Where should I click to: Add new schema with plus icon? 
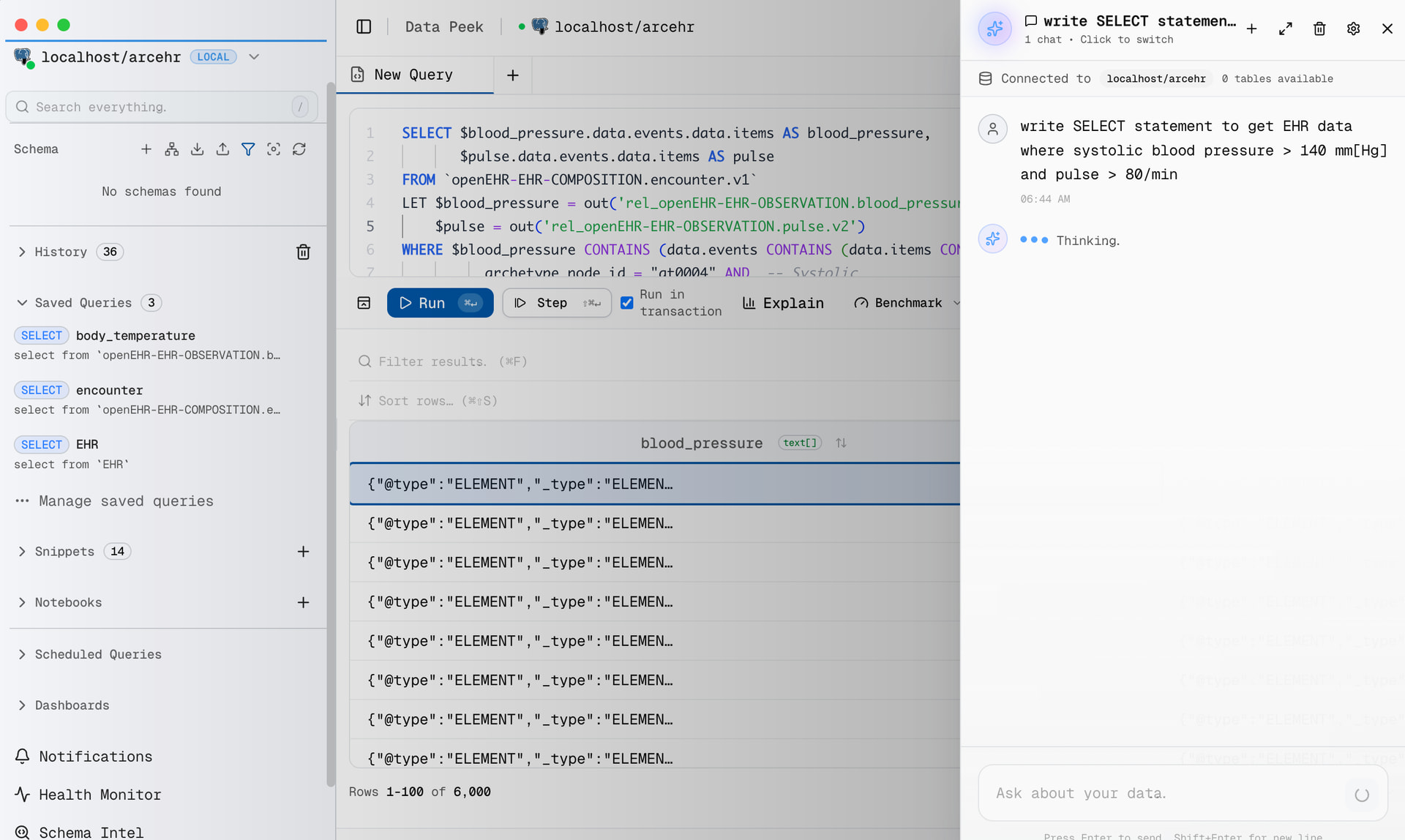(x=146, y=149)
